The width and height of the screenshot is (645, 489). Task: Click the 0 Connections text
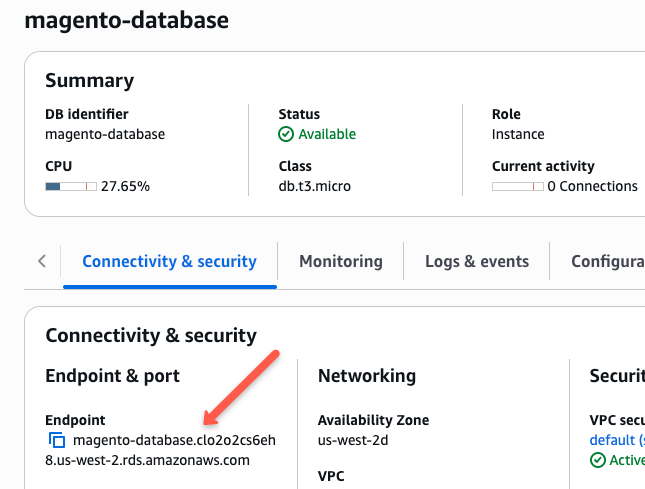(592, 186)
